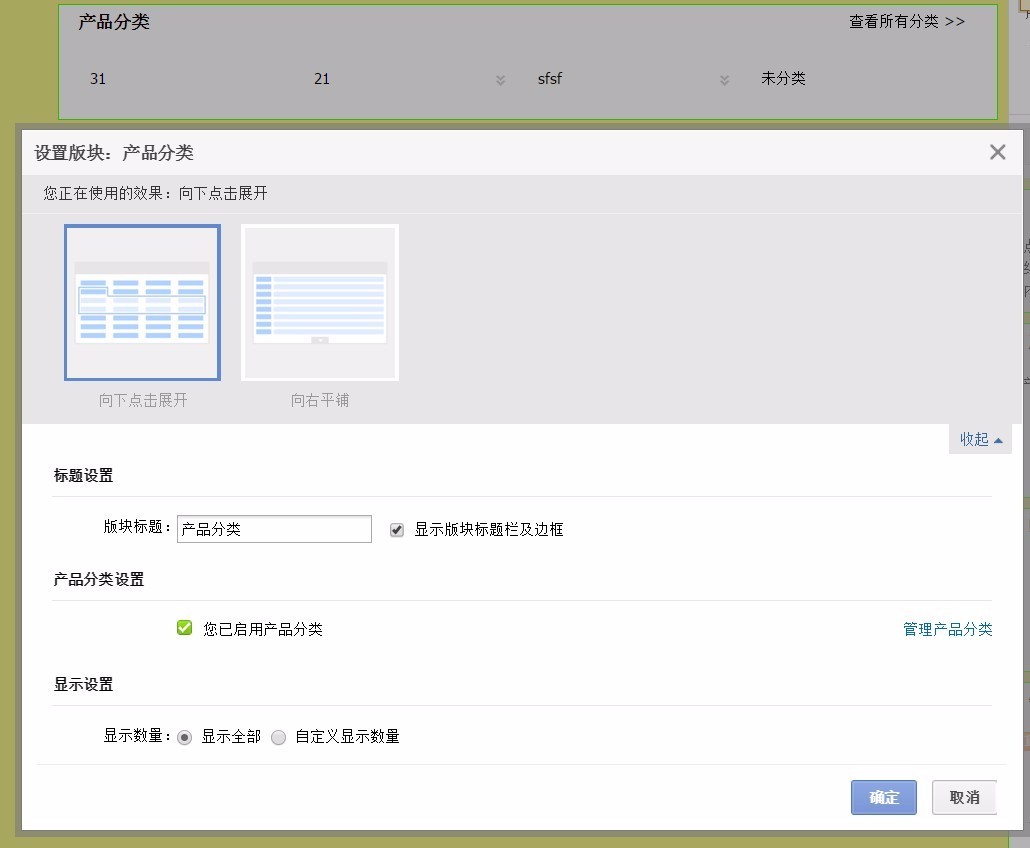The image size is (1030, 848).
Task: Disable the "您已启用产品分类" checkbox
Action: 184,627
